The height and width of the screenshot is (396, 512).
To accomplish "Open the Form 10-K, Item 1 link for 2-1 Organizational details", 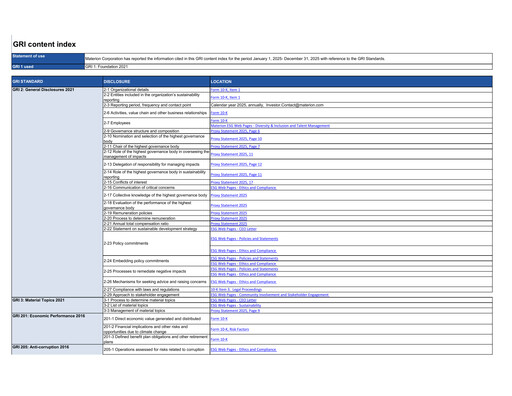I will [225, 90].
